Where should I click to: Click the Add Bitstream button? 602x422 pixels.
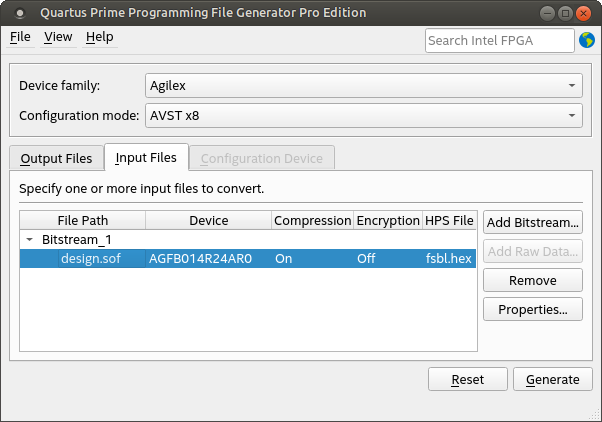532,221
